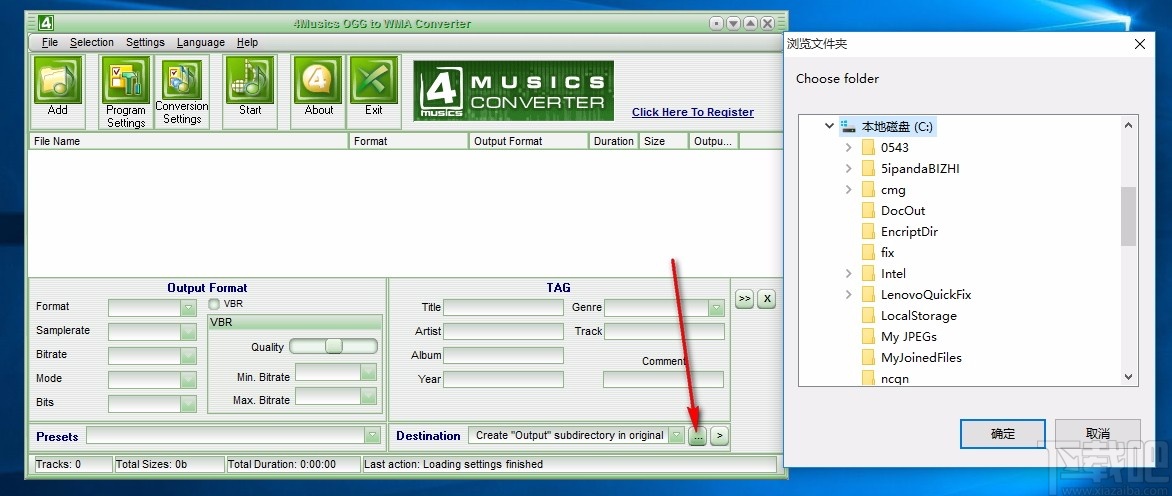Click the 0543 folder icon
Image resolution: width=1172 pixels, height=496 pixels.
[x=868, y=148]
